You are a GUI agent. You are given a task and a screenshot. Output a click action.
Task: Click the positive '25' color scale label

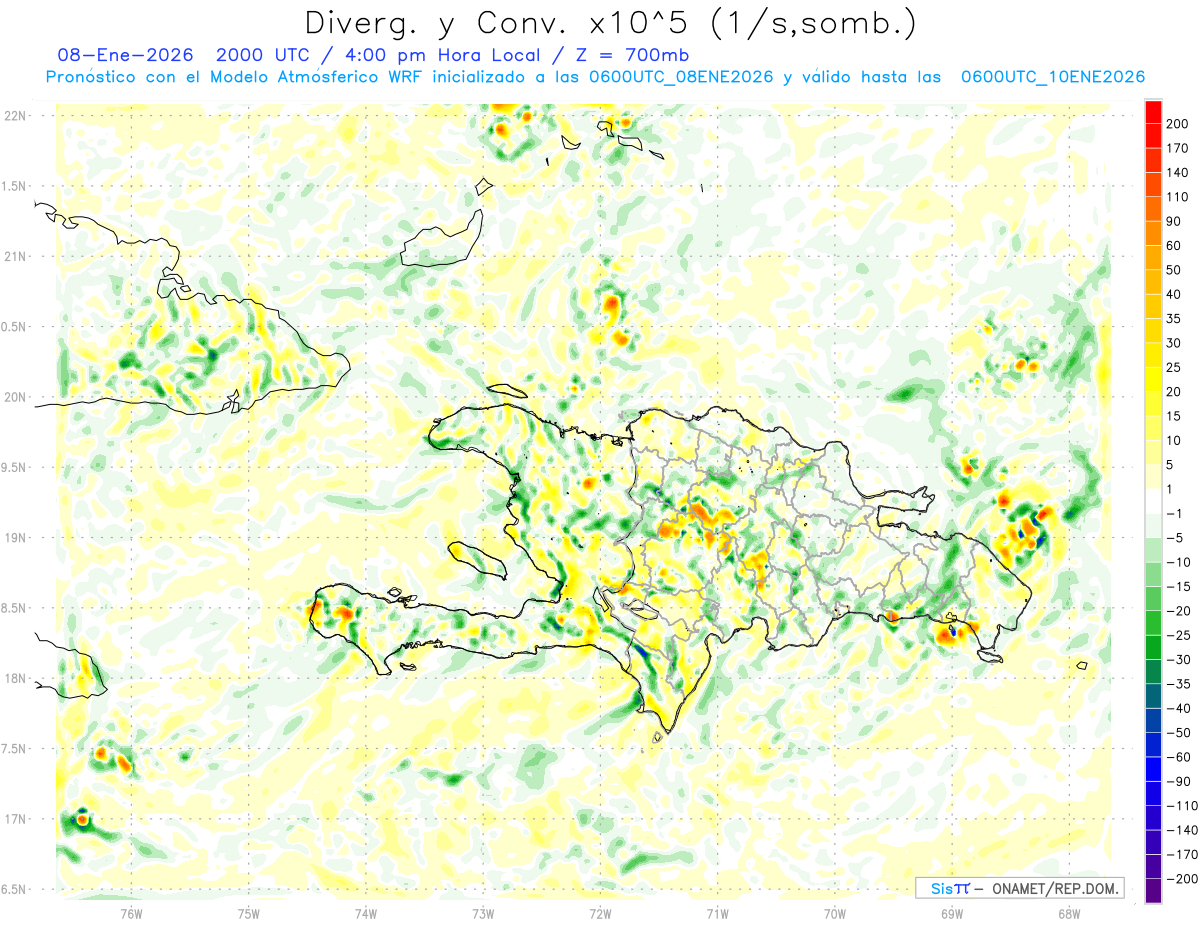(1176, 367)
